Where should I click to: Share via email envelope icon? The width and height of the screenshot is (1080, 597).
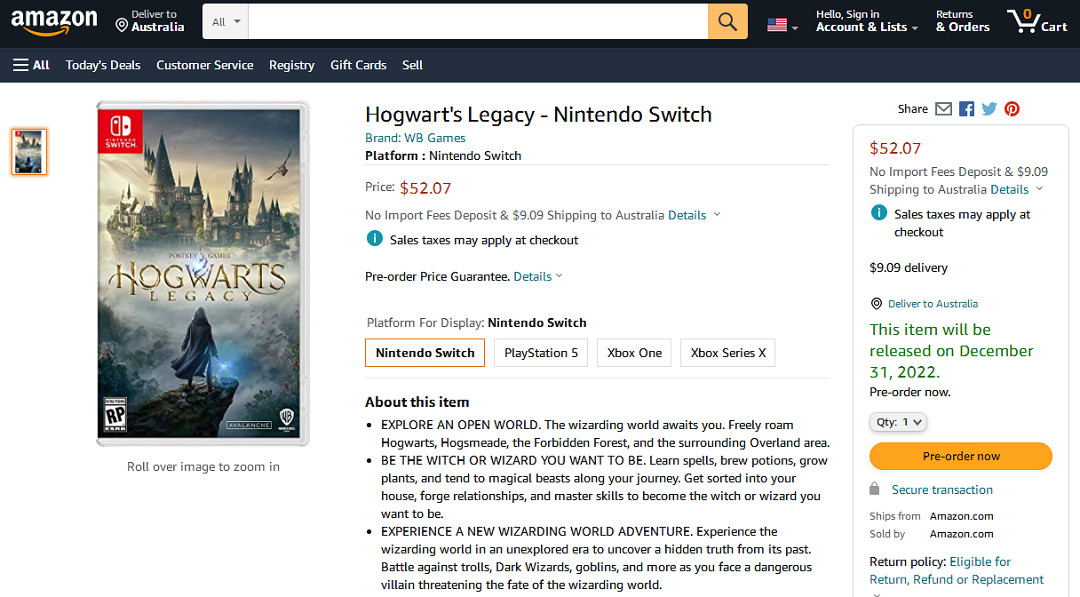(x=943, y=109)
